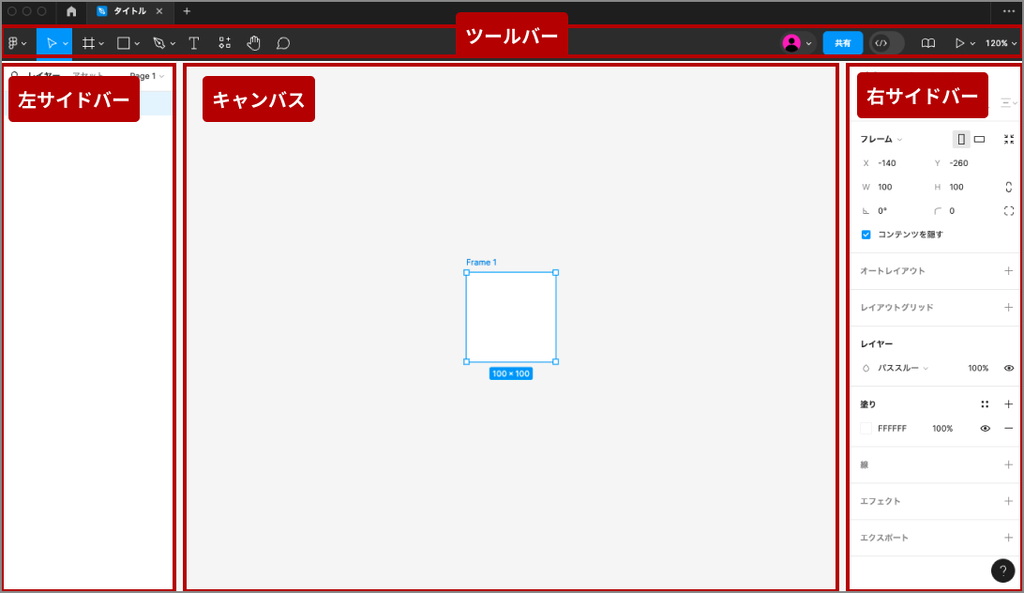The height and width of the screenshot is (593, 1024).
Task: Open a new tab with plus
Action: point(187,11)
